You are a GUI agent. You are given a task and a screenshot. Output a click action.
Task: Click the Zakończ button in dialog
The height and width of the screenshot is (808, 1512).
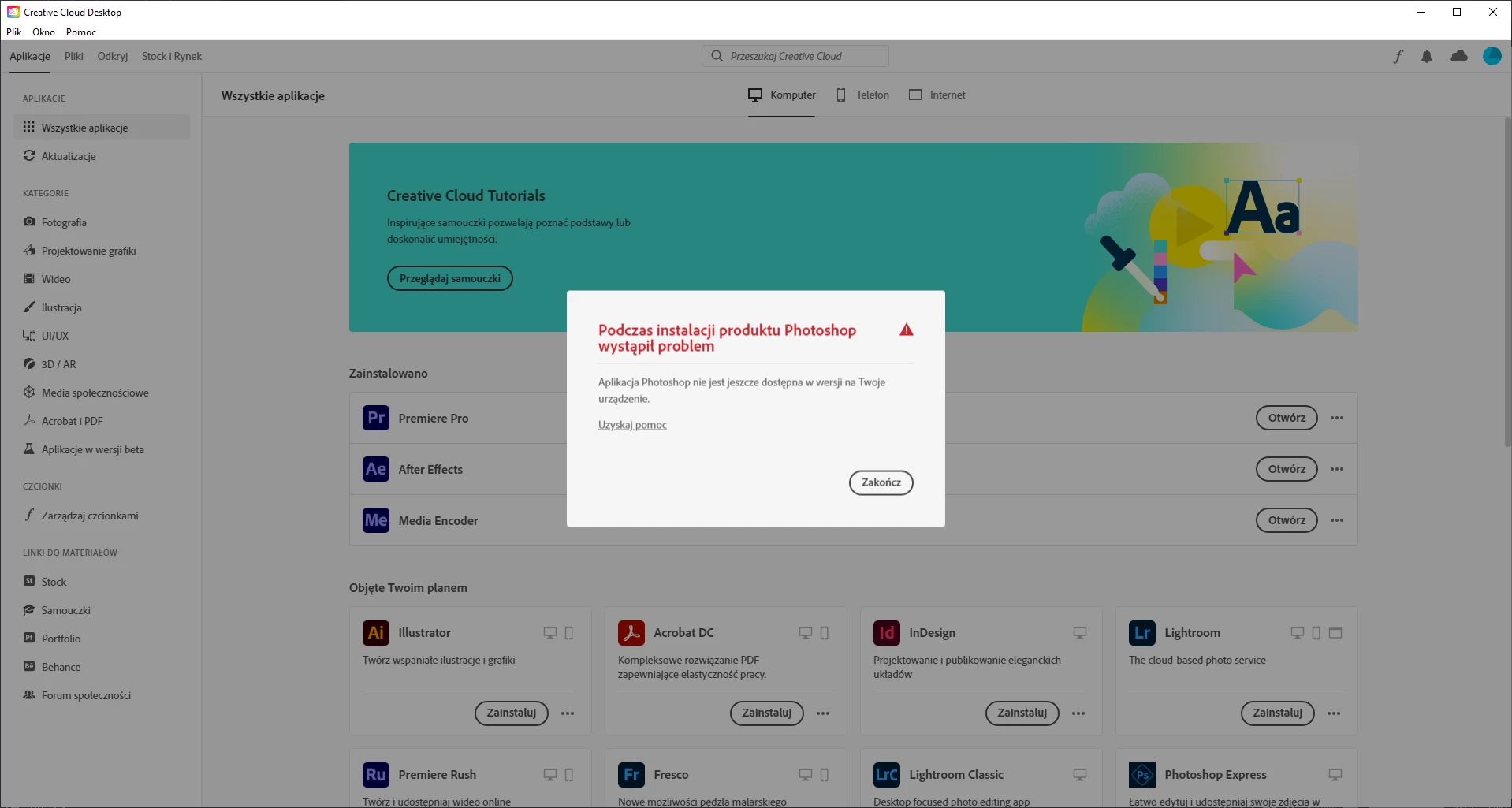[881, 482]
